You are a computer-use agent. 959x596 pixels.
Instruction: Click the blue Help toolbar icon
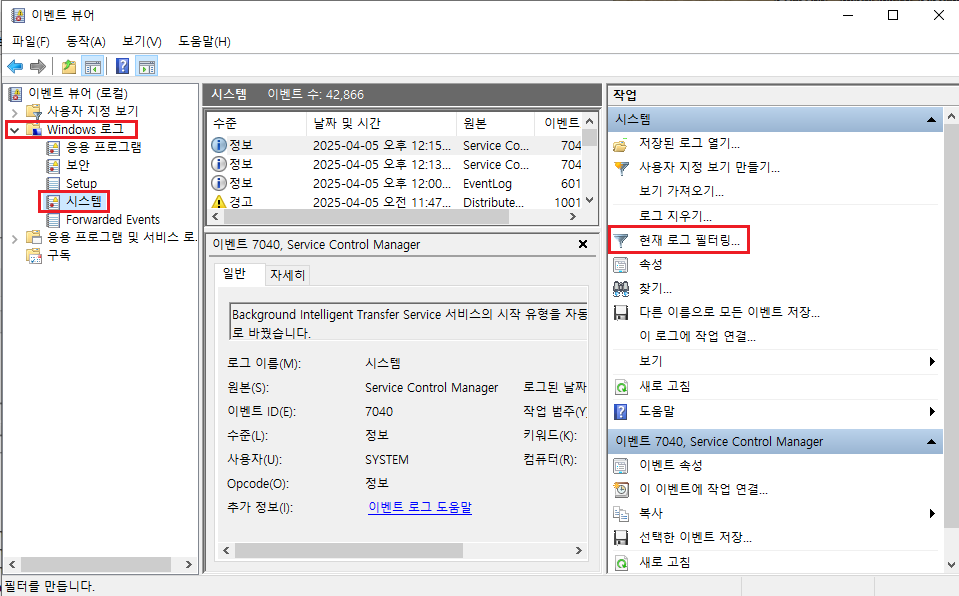tap(122, 66)
